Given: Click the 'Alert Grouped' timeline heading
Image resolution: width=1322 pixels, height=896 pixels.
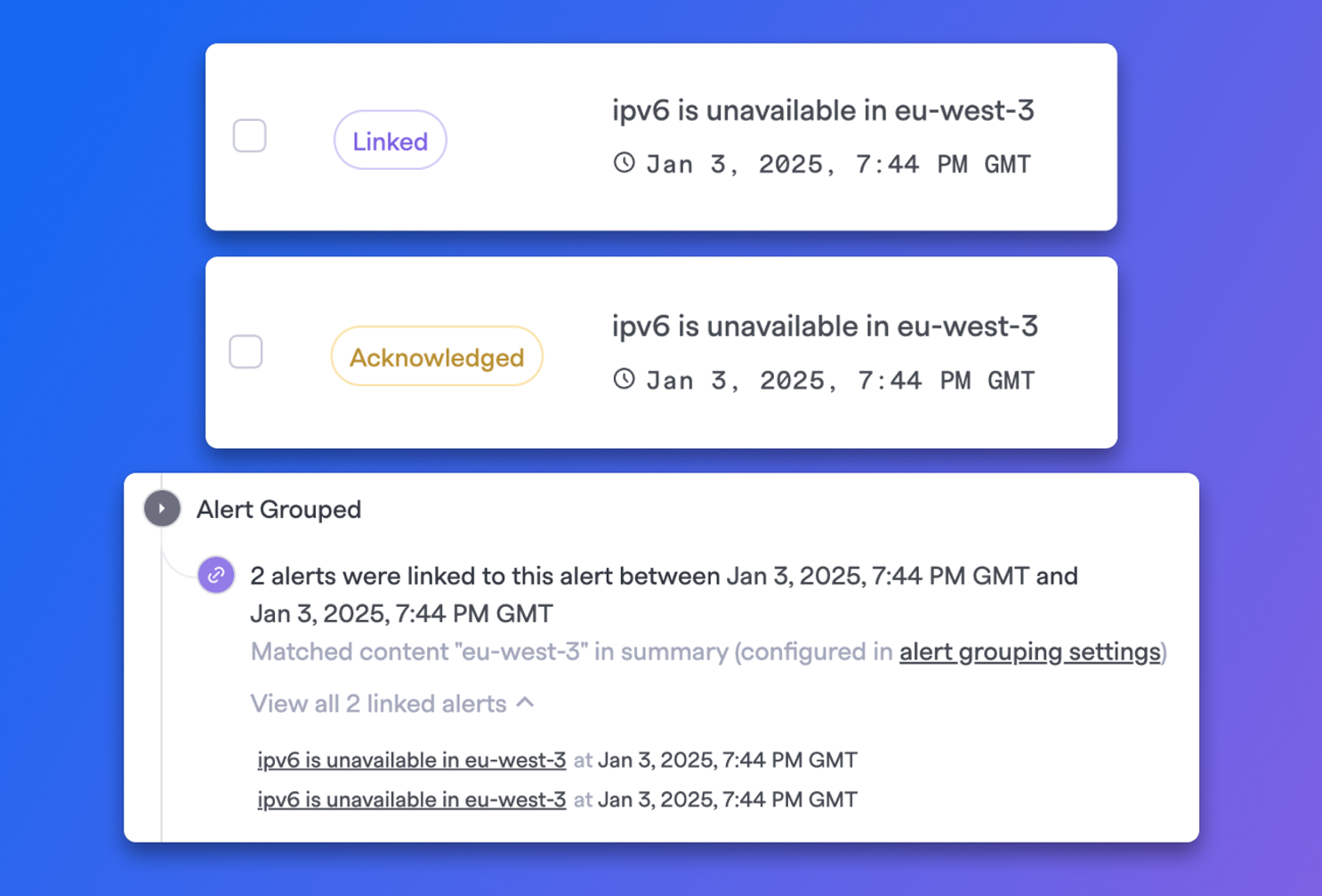Looking at the screenshot, I should (278, 510).
